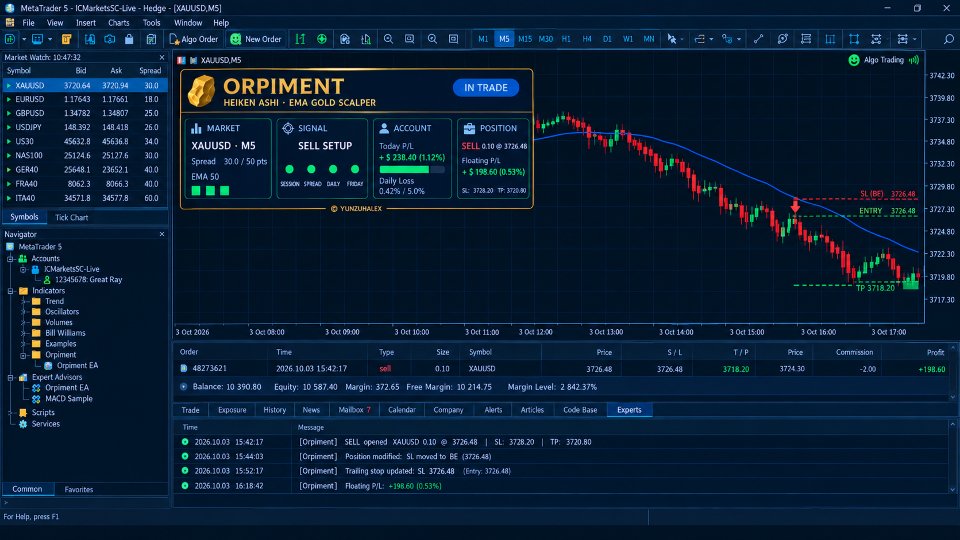Viewport: 960px width, 540px height.
Task: Click the IN TRADE status button
Action: [x=486, y=88]
